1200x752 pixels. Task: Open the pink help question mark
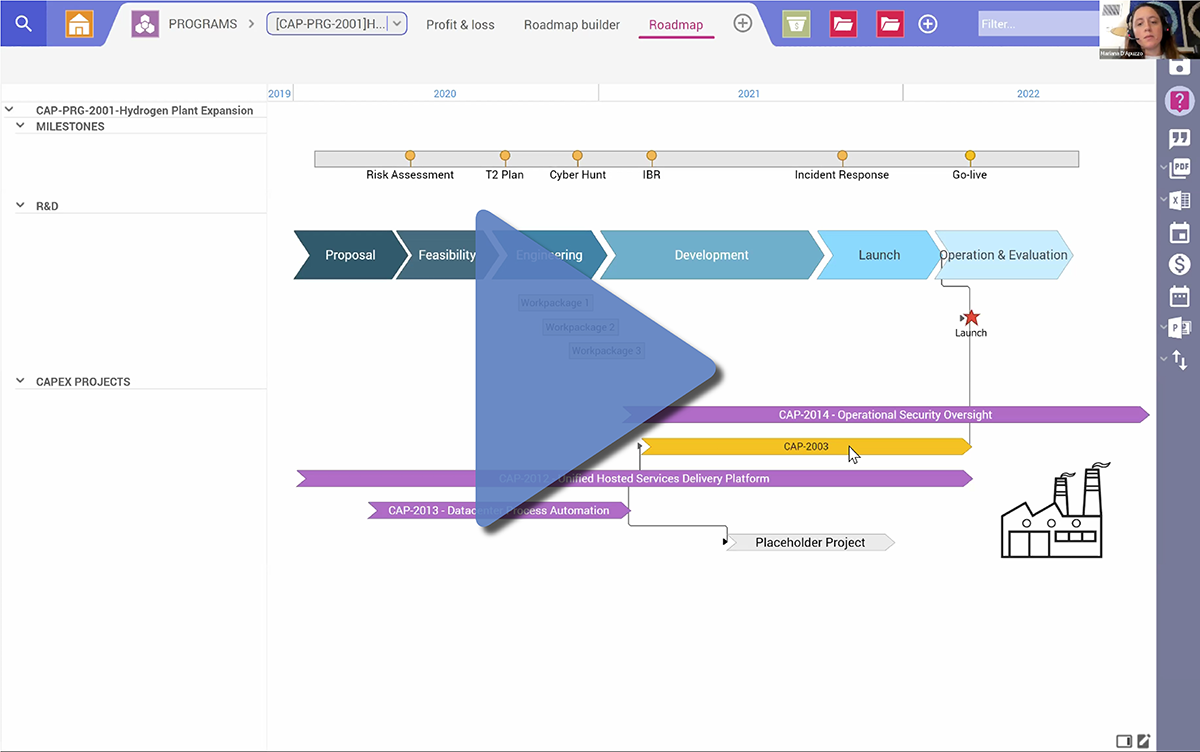click(x=1180, y=101)
